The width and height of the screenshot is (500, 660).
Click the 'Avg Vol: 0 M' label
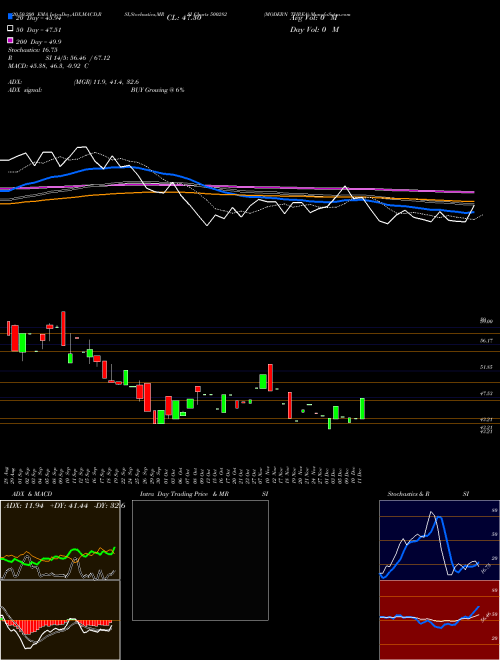pos(314,18)
